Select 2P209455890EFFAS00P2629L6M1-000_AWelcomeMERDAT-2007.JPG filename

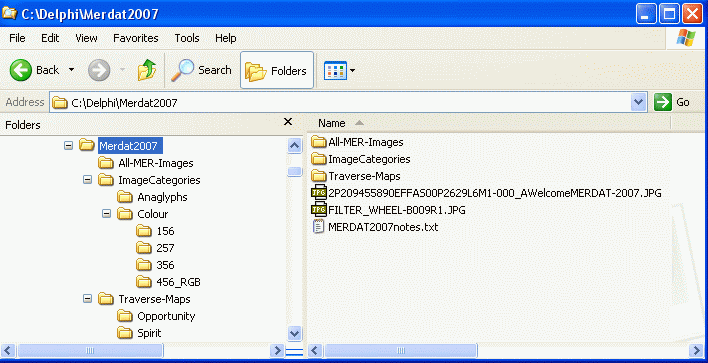coord(495,193)
